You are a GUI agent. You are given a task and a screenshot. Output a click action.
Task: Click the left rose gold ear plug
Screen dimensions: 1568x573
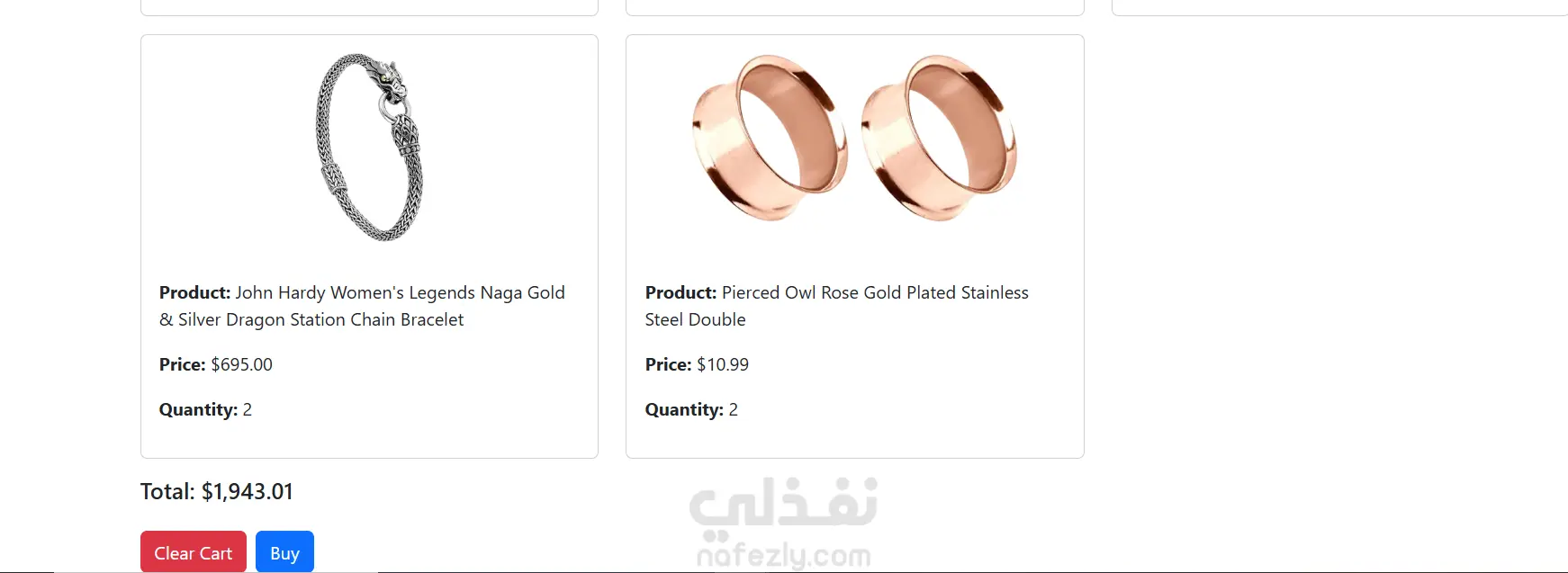(769, 137)
